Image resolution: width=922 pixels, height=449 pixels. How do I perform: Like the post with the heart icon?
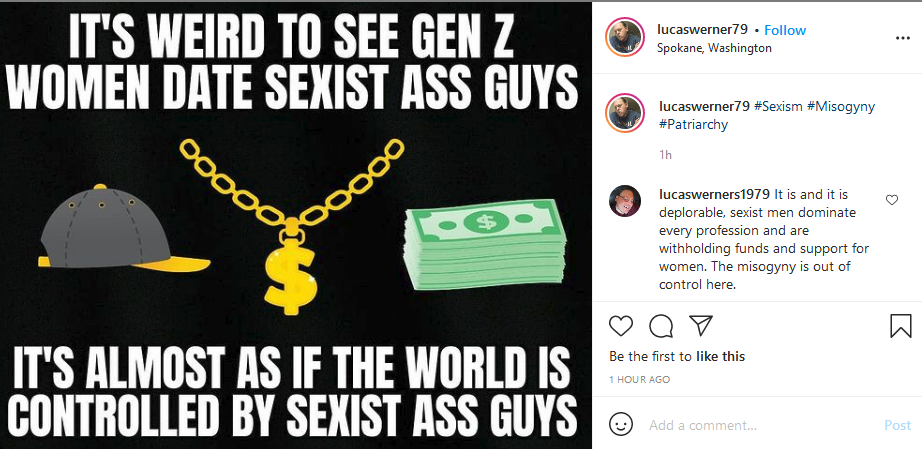[x=620, y=326]
